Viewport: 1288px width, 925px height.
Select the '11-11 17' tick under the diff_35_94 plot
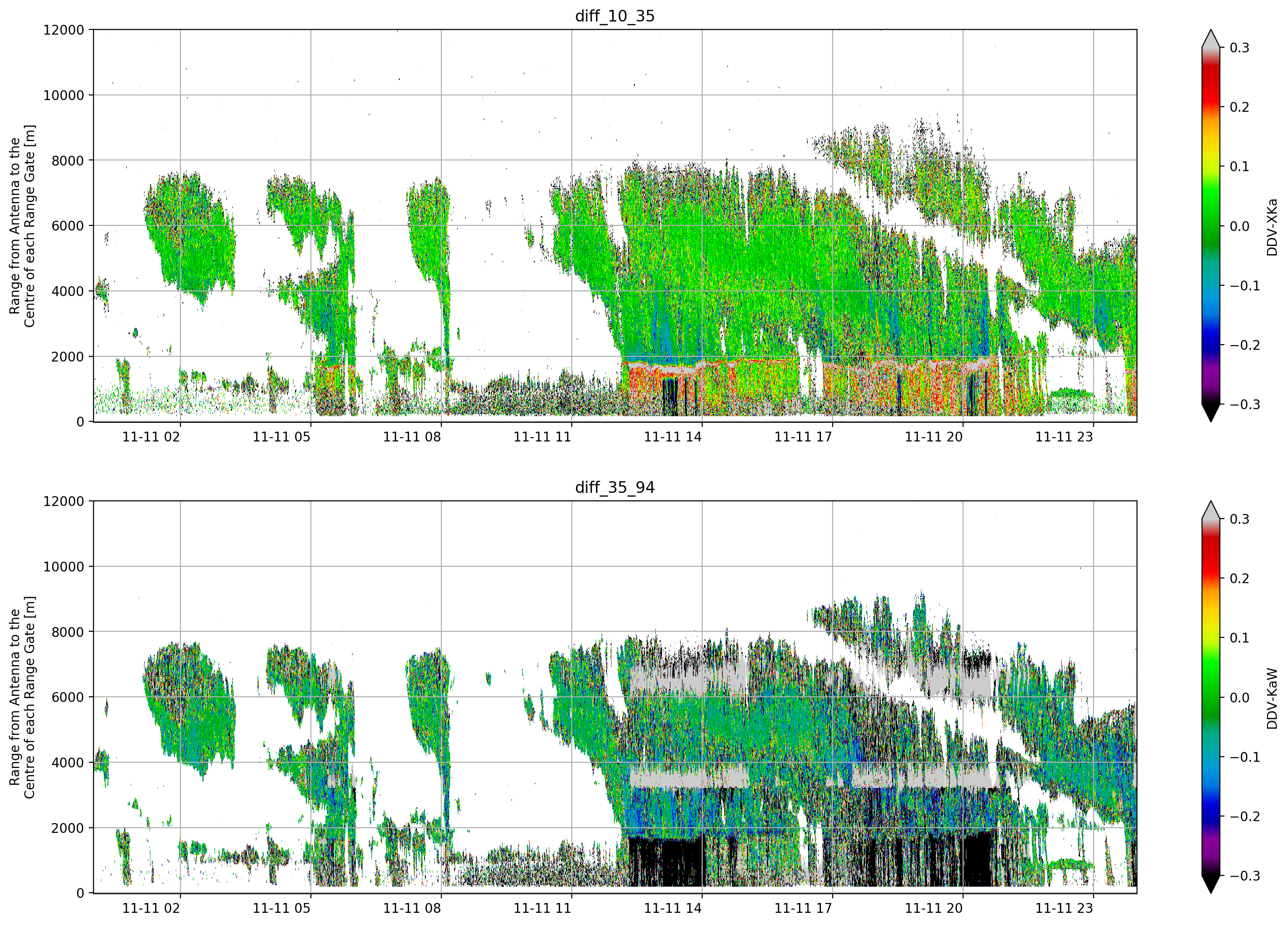(804, 909)
